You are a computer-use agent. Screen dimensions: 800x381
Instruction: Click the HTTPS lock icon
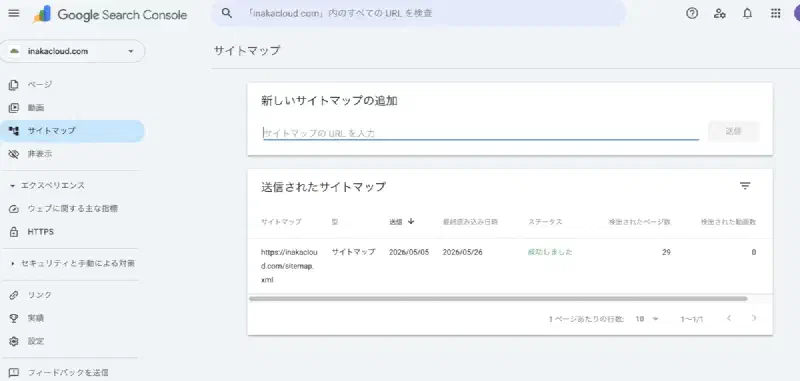coord(14,232)
